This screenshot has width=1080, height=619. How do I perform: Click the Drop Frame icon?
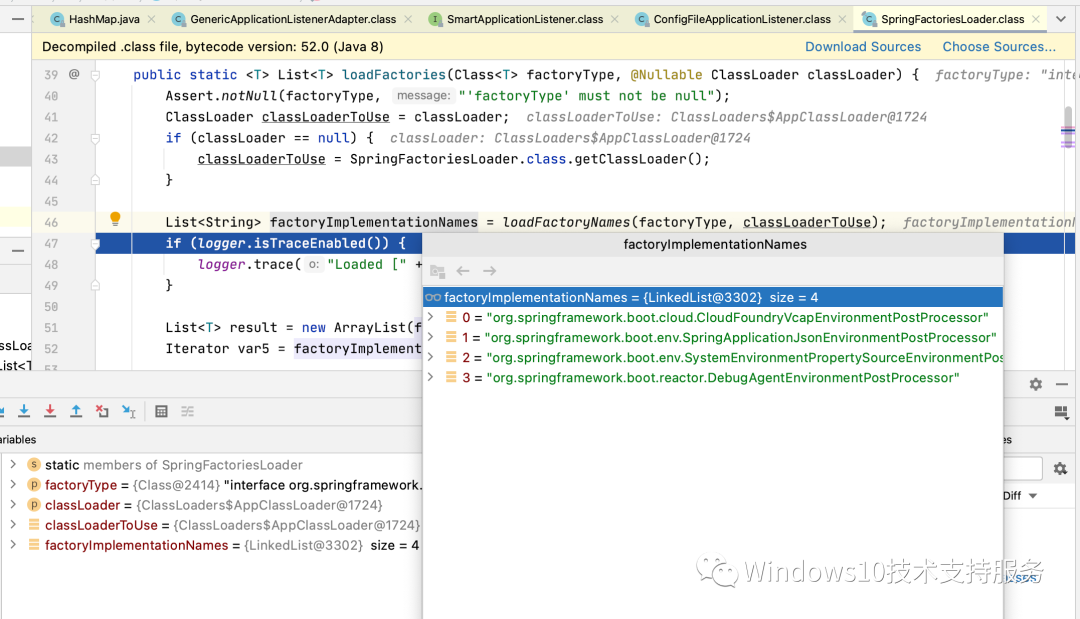click(102, 412)
